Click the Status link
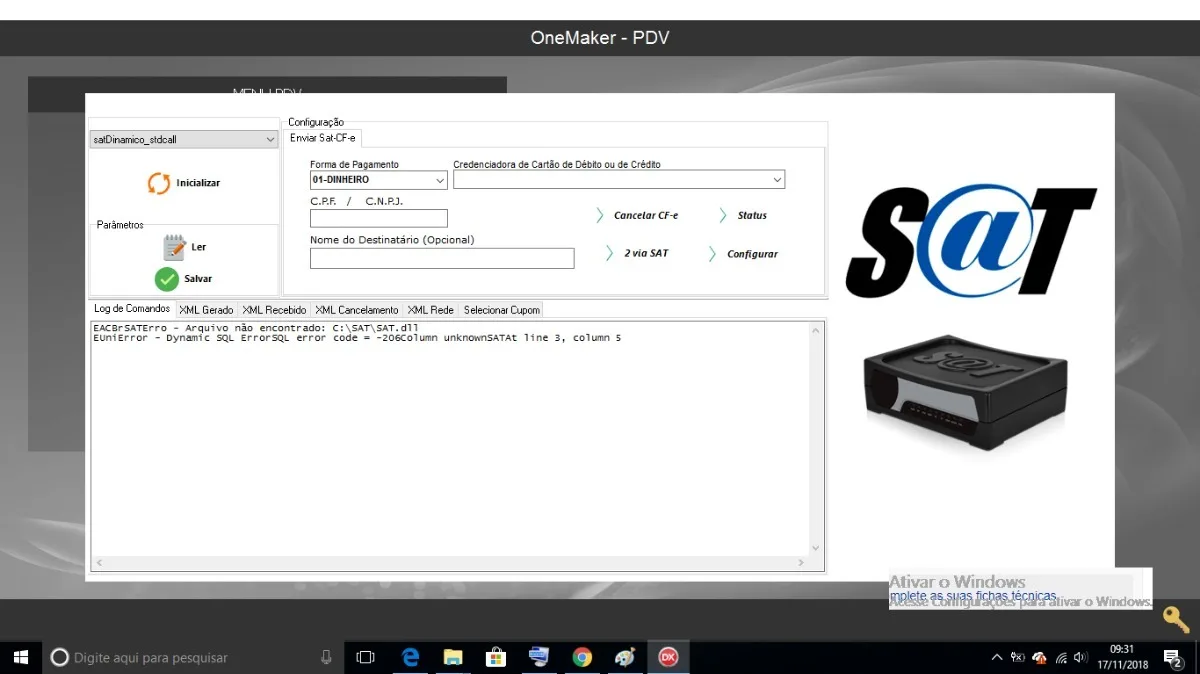The image size is (1200, 674). click(752, 215)
